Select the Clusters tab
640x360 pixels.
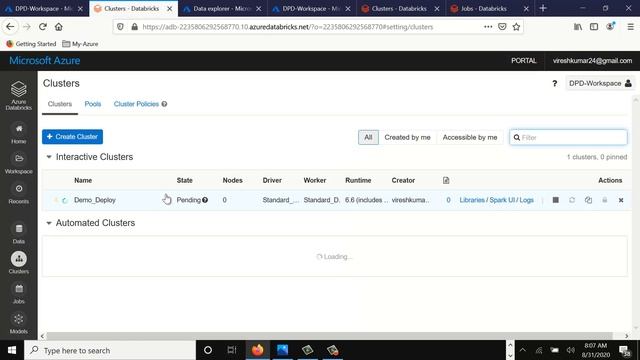click(60, 104)
